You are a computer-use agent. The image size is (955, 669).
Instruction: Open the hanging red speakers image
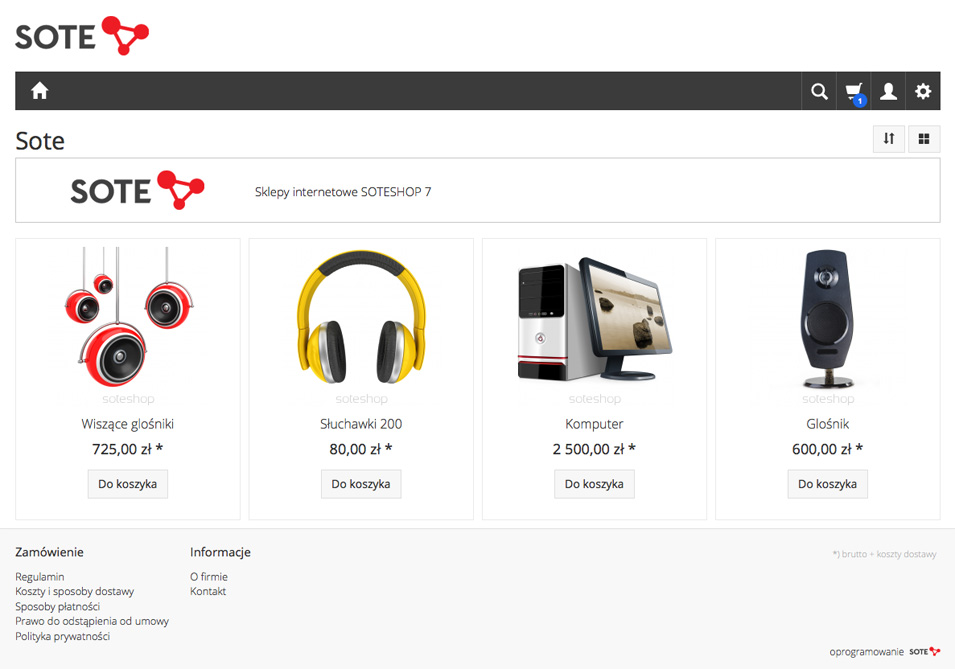point(128,317)
